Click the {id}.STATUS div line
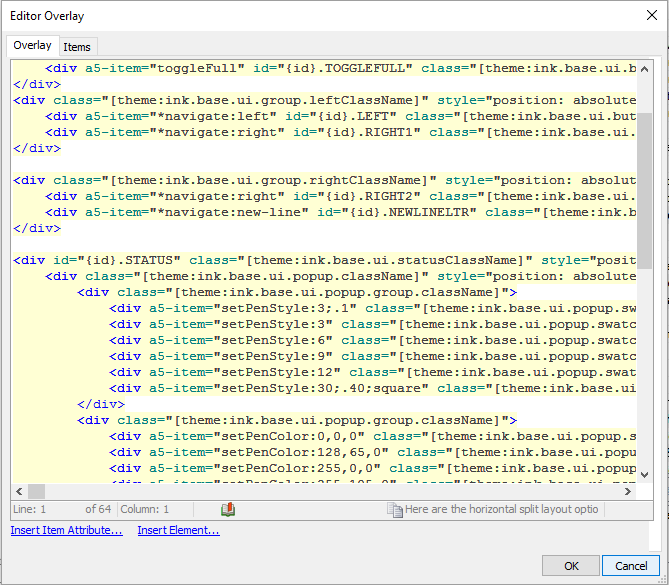669x585 pixels. pyautogui.click(x=325, y=260)
